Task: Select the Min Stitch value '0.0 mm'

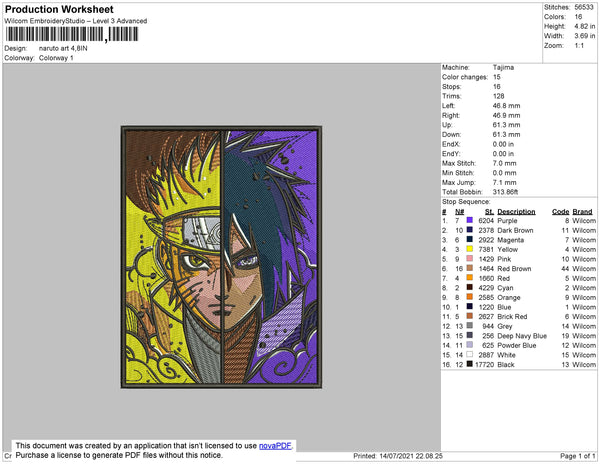Action: coord(504,173)
